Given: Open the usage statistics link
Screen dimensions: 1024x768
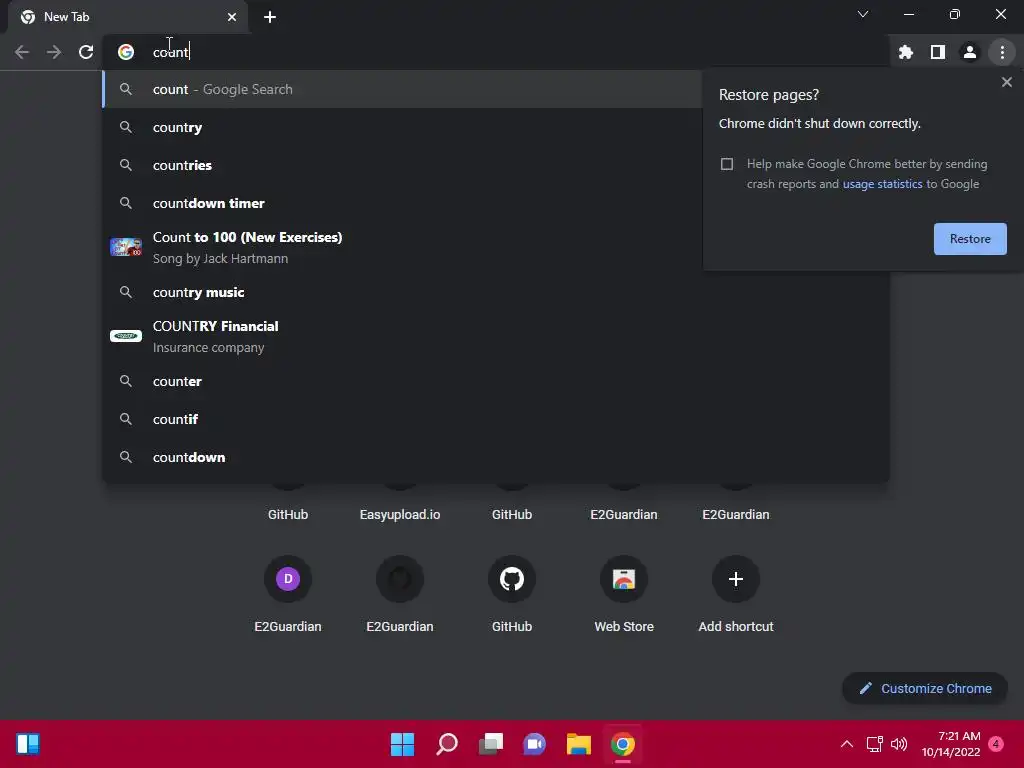Looking at the screenshot, I should click(x=882, y=184).
